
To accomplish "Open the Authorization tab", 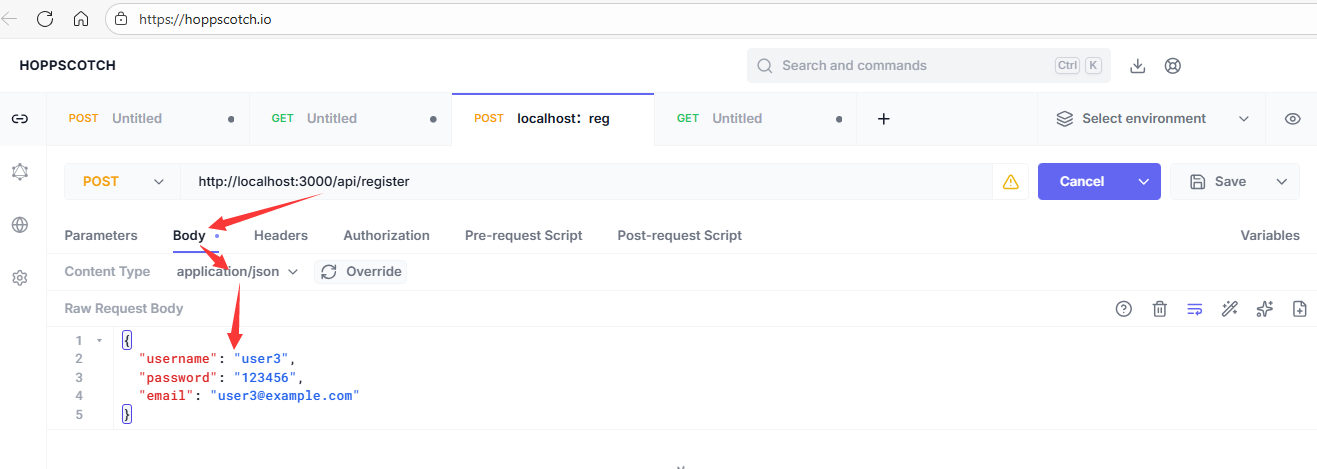I will (386, 236).
